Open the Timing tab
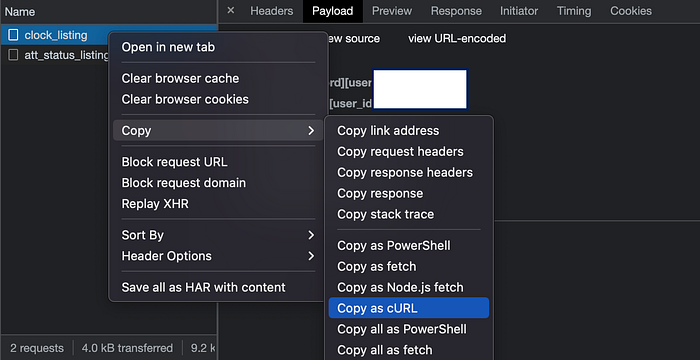This screenshot has width=700, height=360. click(x=574, y=11)
